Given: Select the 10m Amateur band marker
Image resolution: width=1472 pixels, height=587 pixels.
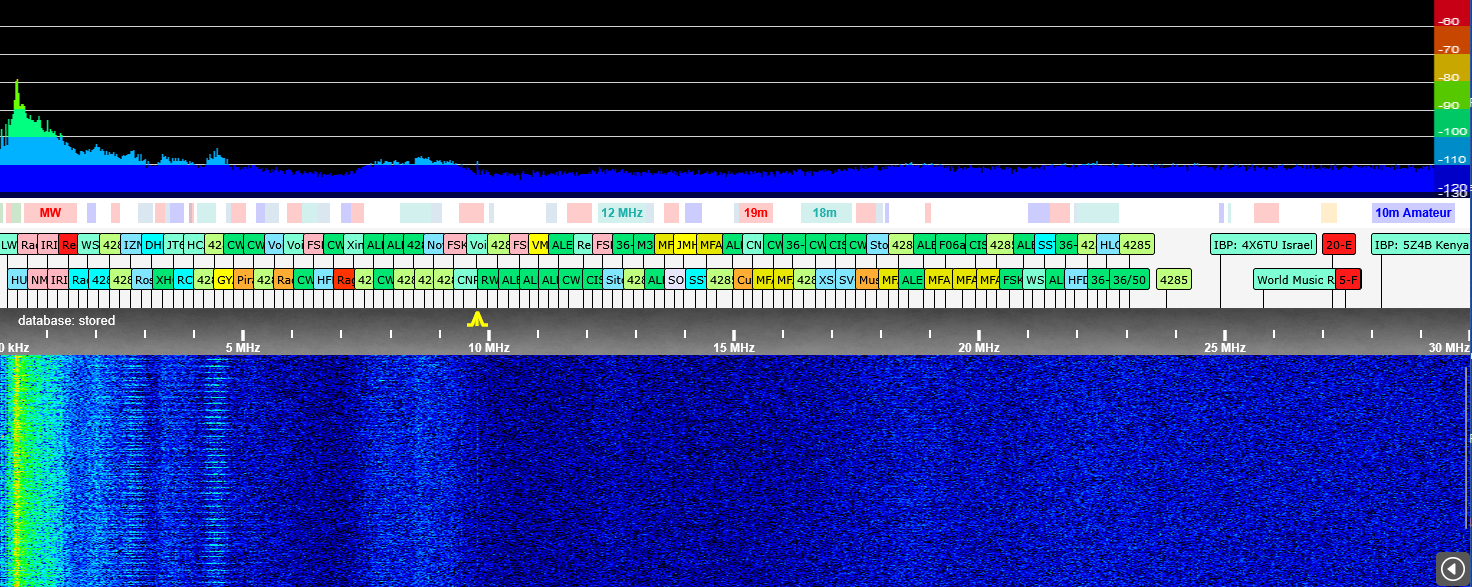Looking at the screenshot, I should (1412, 213).
